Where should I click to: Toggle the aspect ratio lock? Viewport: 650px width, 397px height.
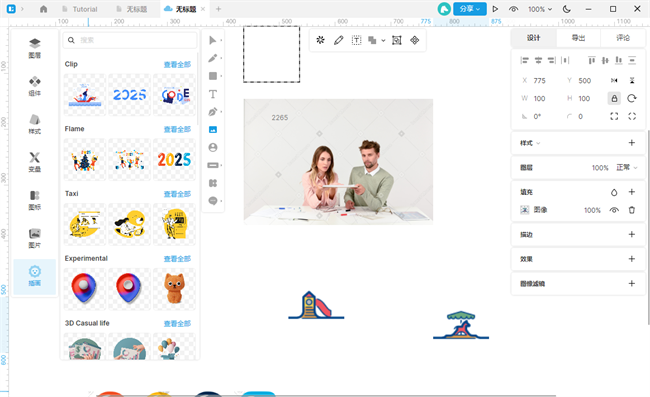click(x=614, y=98)
